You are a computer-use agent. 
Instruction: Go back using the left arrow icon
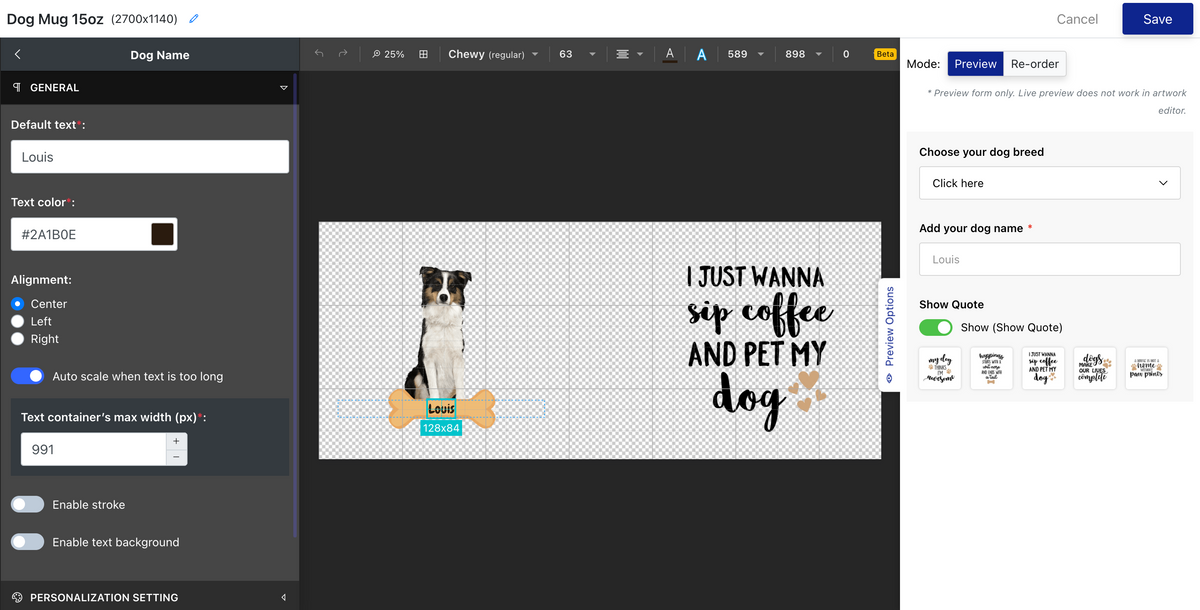(x=18, y=55)
